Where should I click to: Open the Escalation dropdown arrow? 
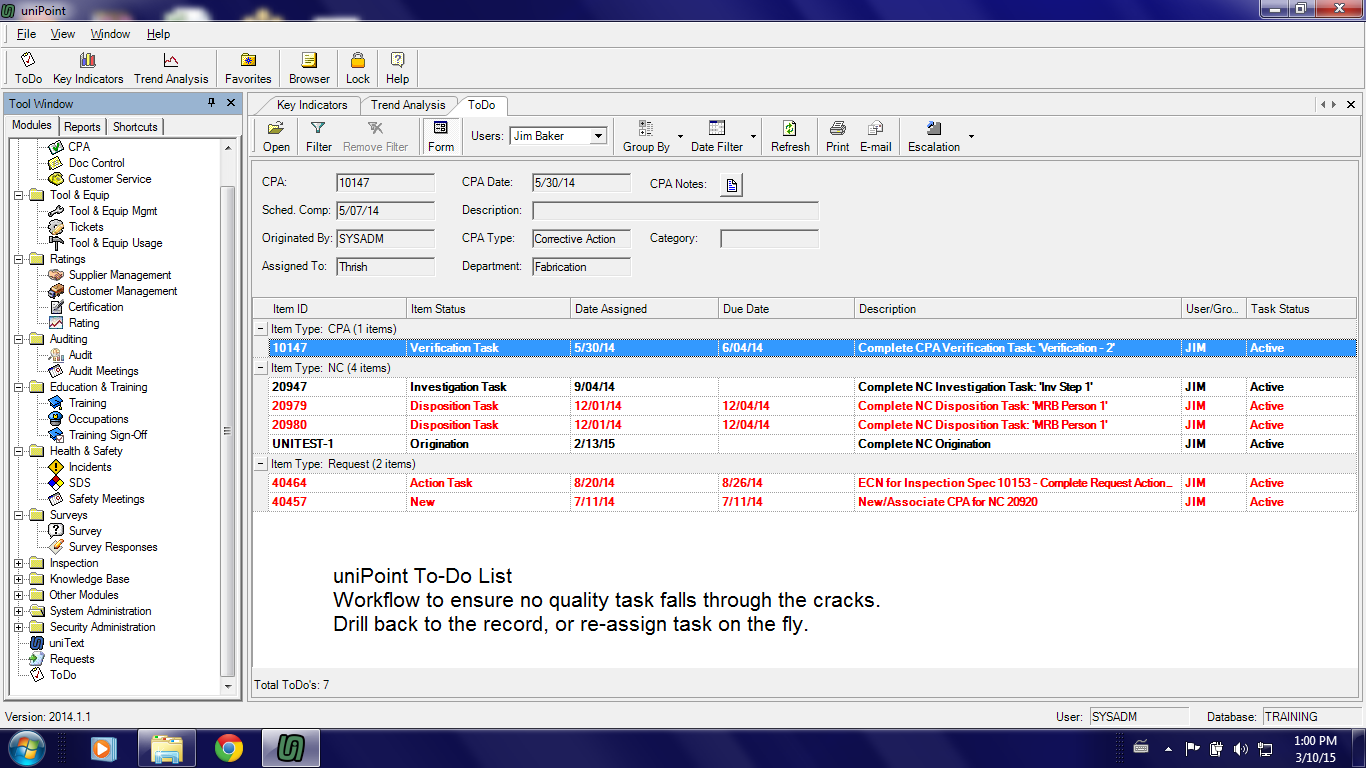coord(970,136)
